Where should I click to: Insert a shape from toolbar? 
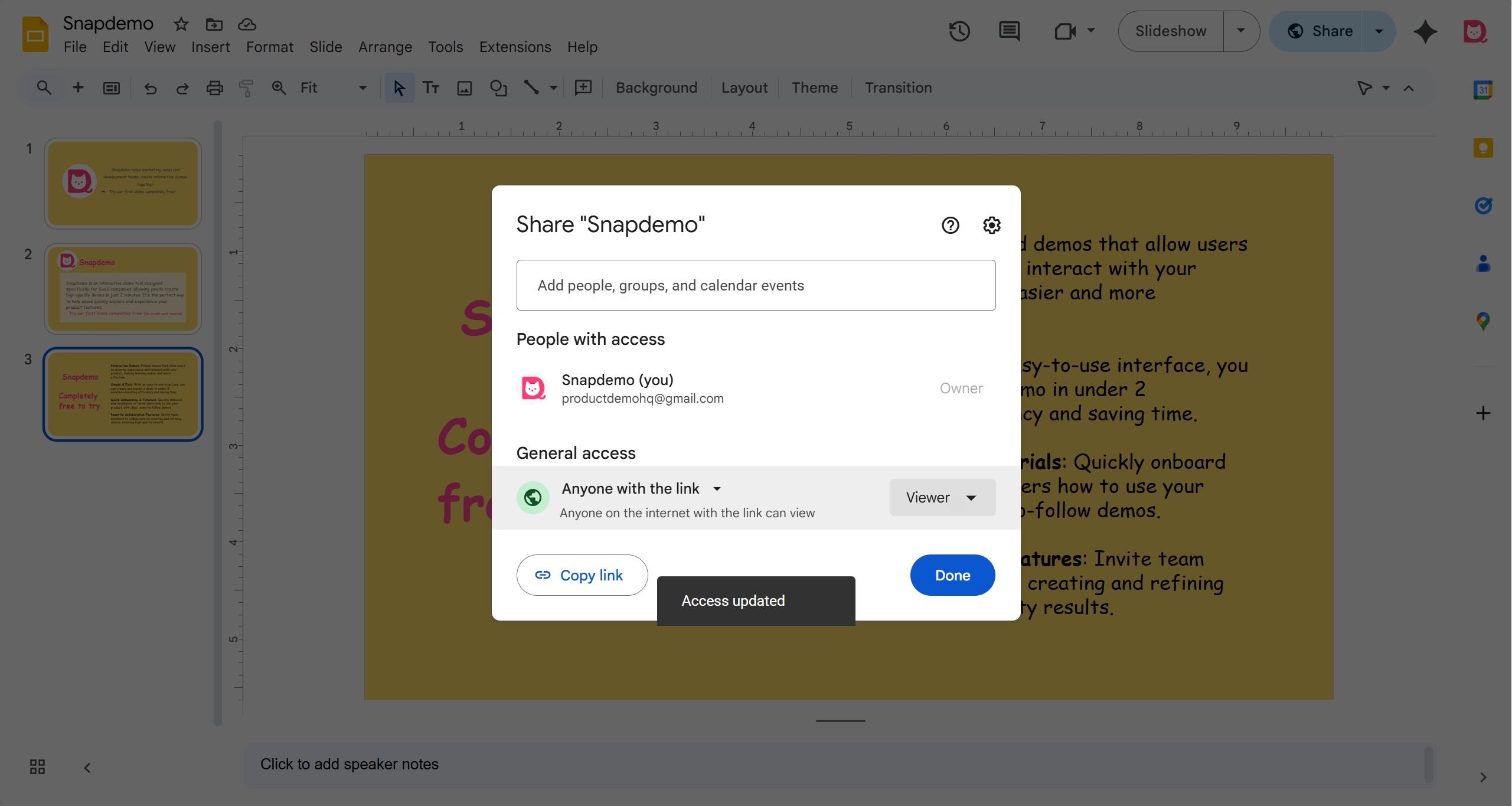(498, 88)
